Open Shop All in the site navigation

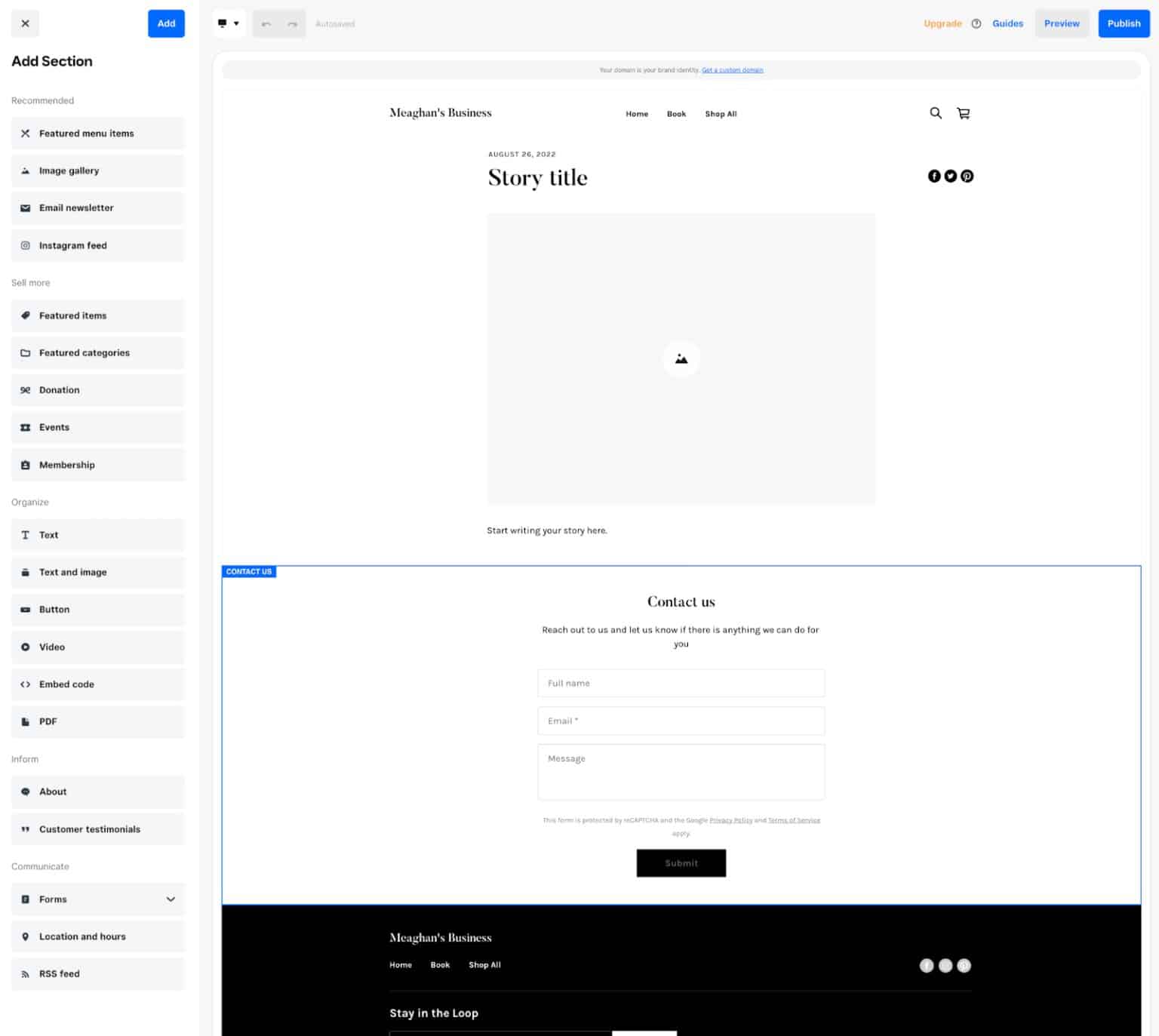[721, 113]
